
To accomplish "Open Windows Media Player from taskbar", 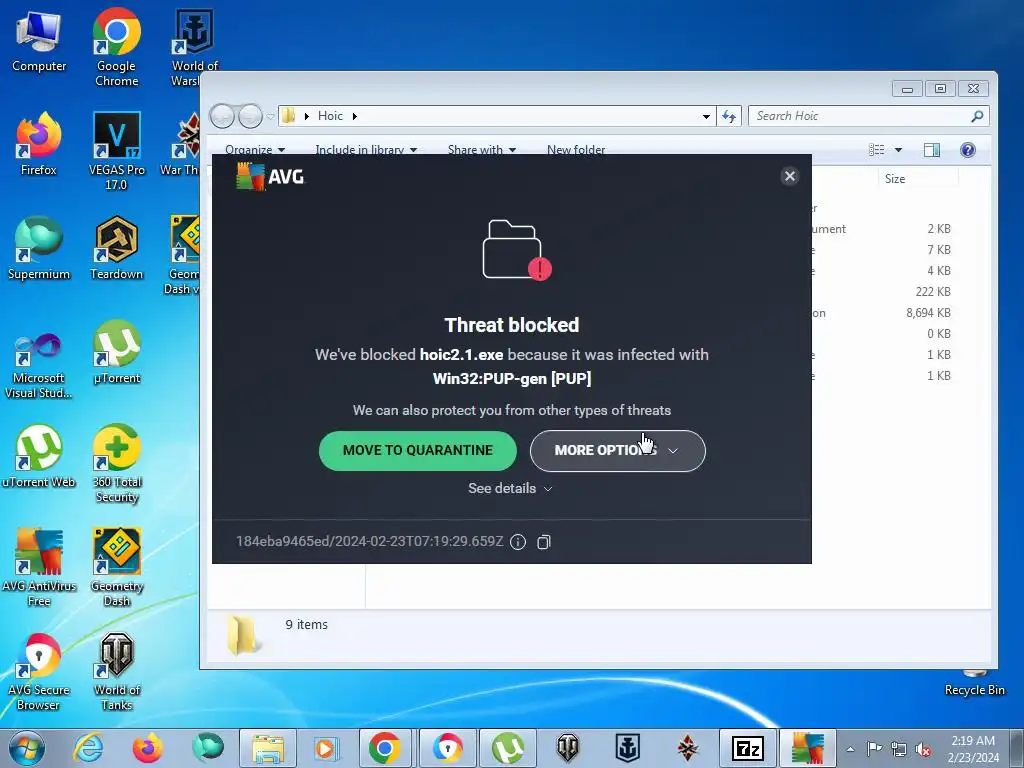I will 325,748.
